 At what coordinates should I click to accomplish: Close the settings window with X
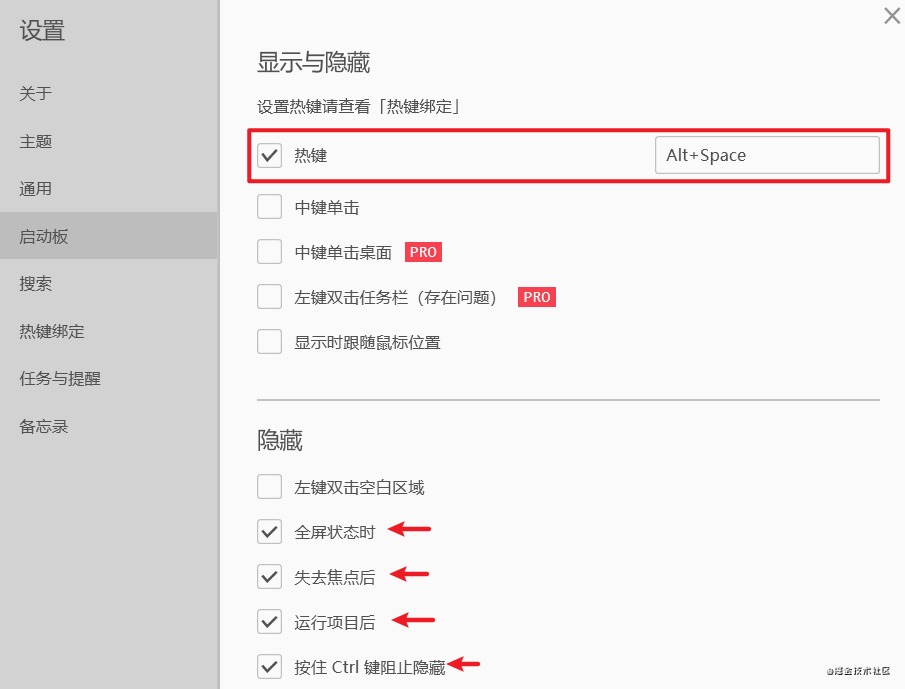[892, 15]
